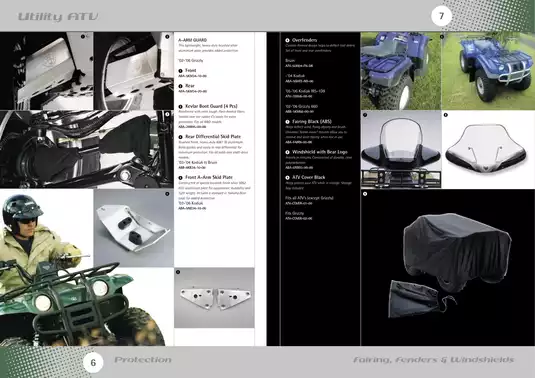
Task: Click the 'Bruin' overfender fitment line
Action: point(290,61)
